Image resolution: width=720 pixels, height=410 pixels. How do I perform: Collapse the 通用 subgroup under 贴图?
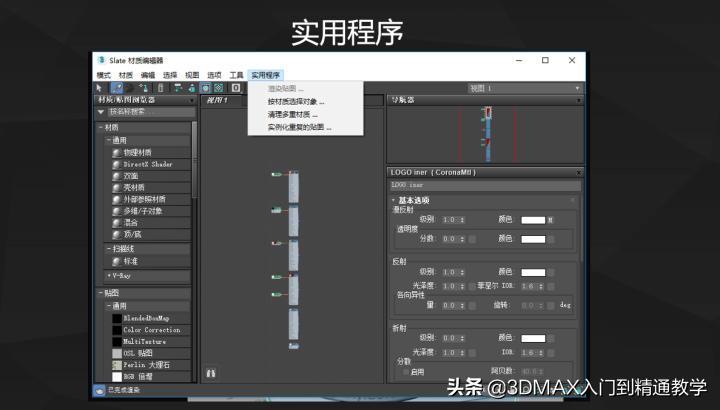[x=109, y=305]
